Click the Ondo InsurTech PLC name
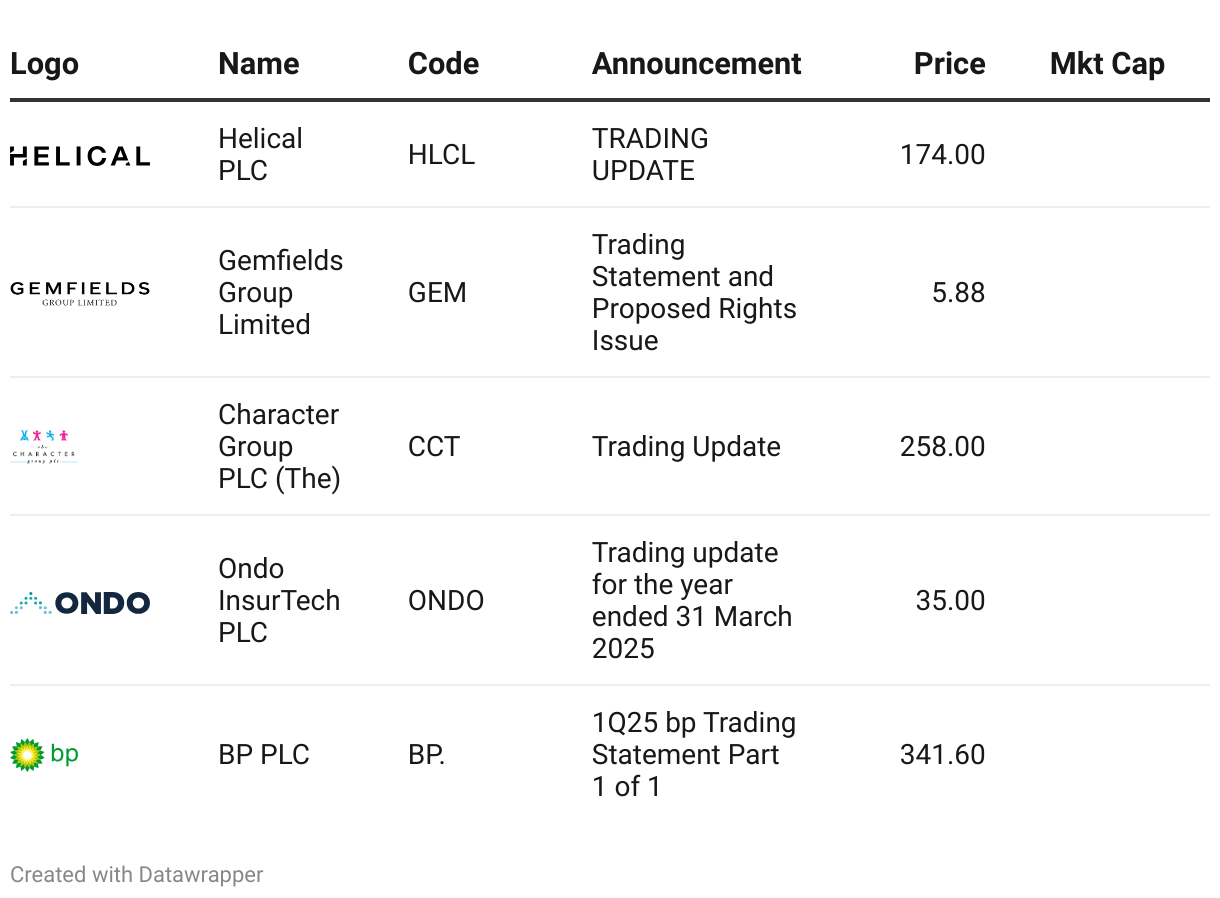Viewport: 1220px width, 898px height. pyautogui.click(x=278, y=600)
